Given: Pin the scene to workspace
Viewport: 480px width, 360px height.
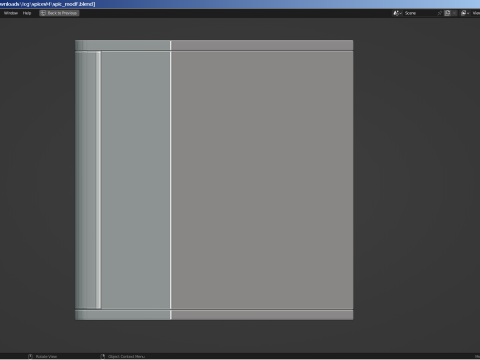Looking at the screenshot, I should 440,13.
